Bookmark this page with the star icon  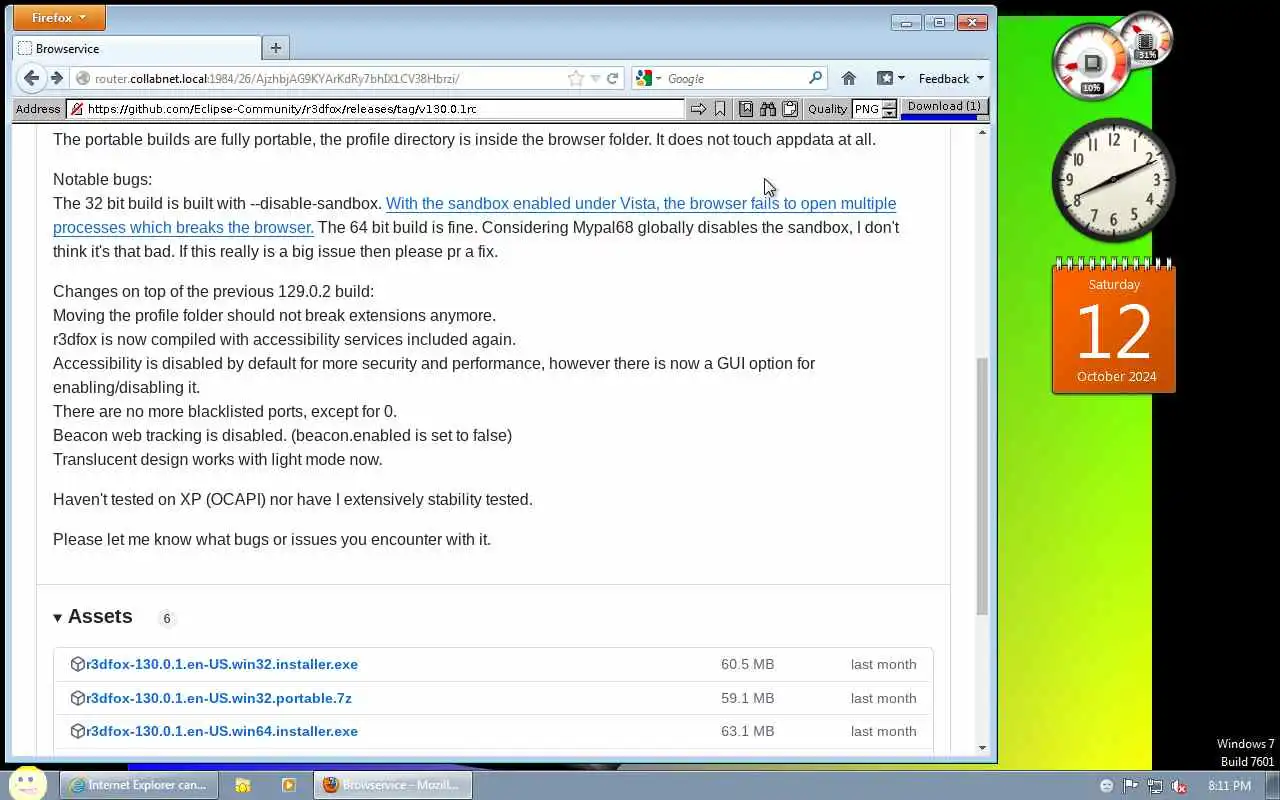coord(575,78)
